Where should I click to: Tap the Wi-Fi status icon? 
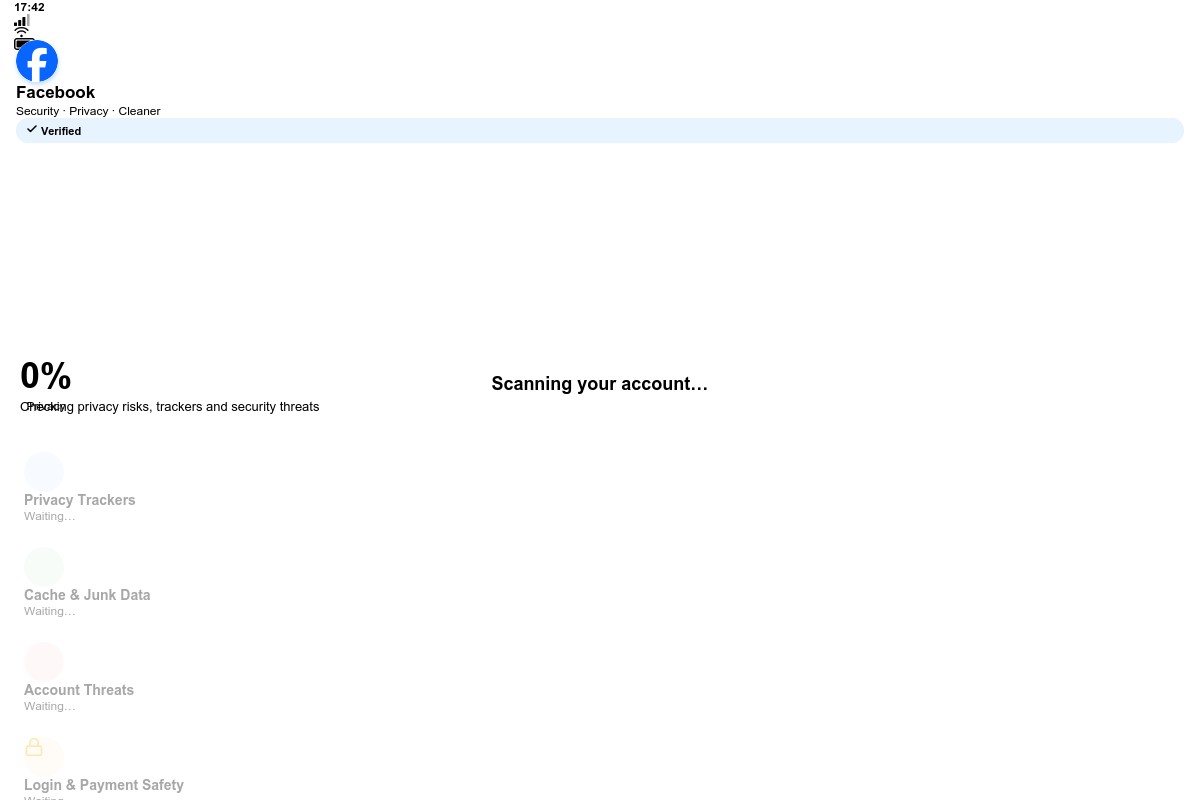tap(22, 32)
